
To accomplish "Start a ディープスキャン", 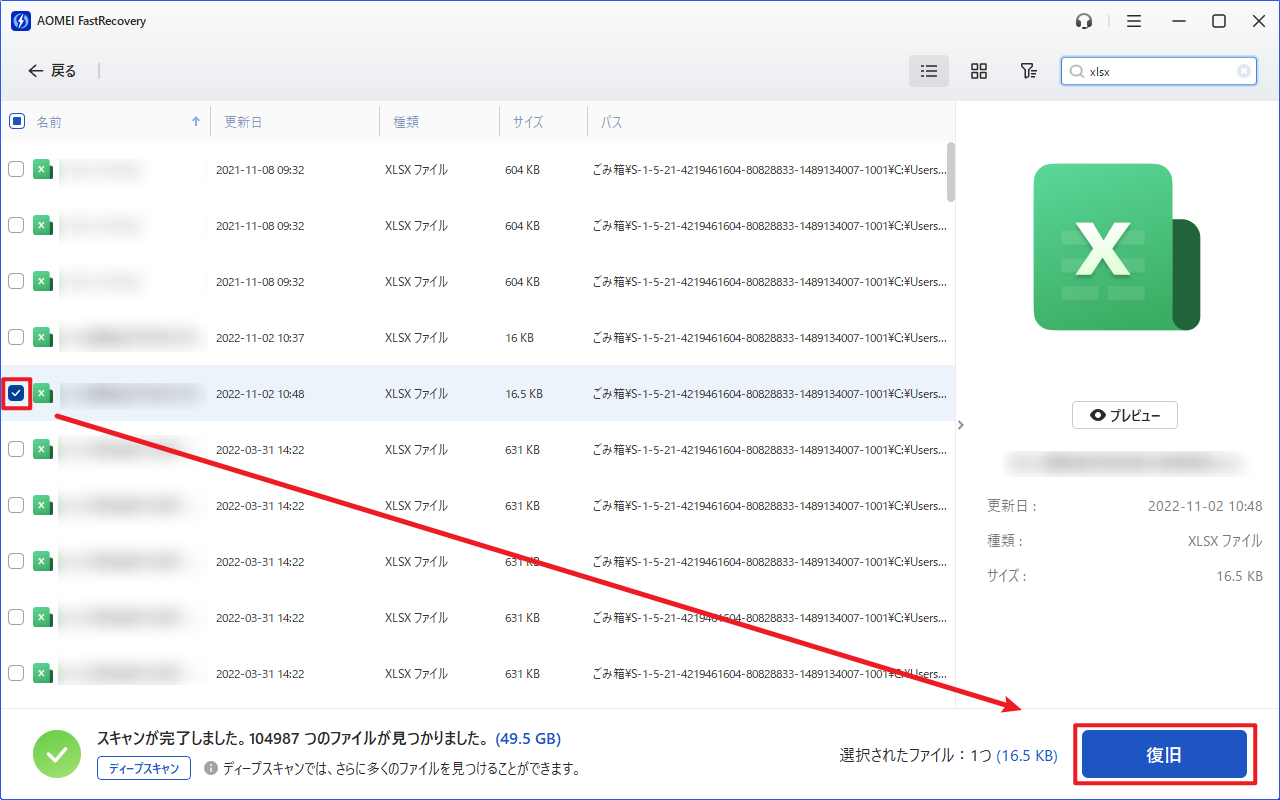I will (144, 768).
